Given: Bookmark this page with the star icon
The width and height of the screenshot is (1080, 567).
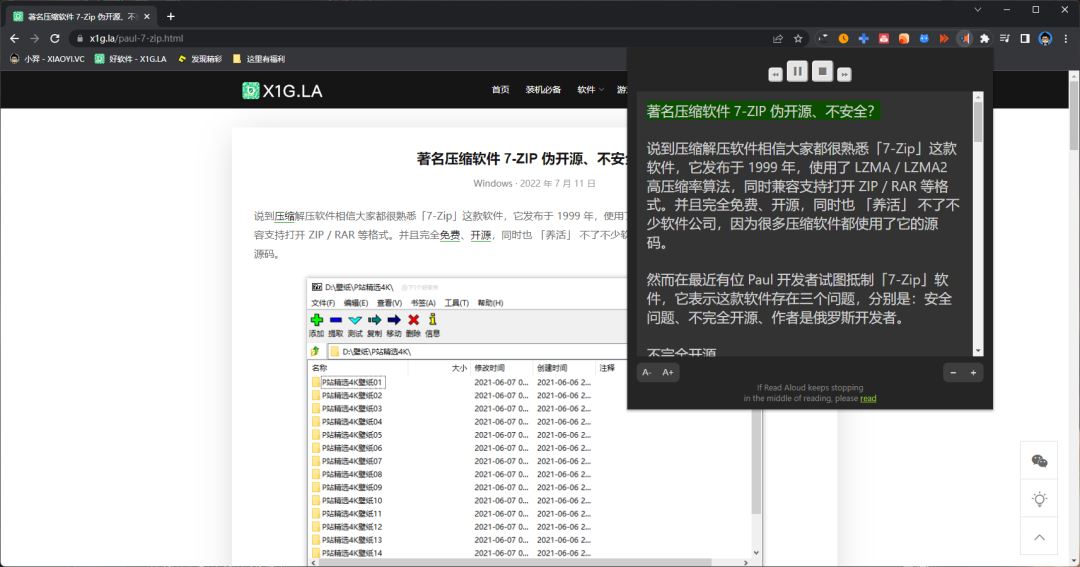Looking at the screenshot, I should pyautogui.click(x=798, y=39).
